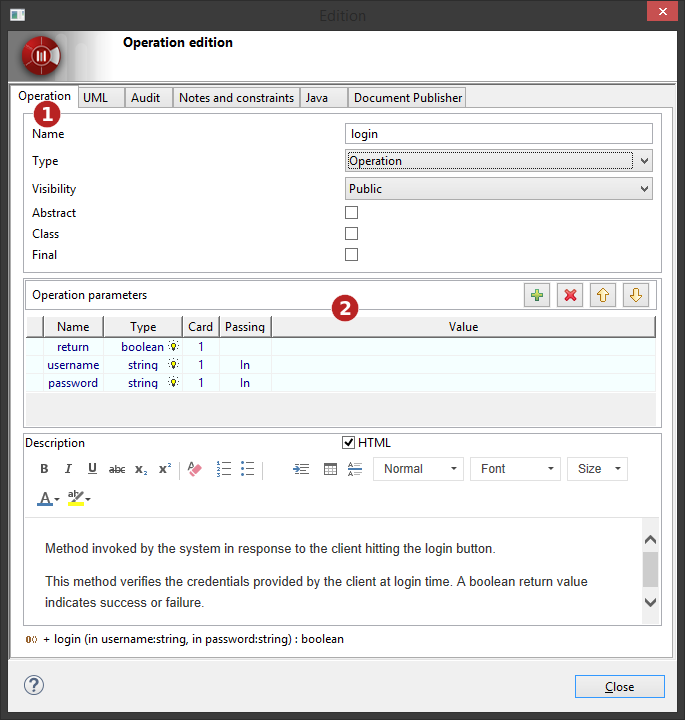Click the remove formatting eraser icon
Image resolution: width=685 pixels, height=720 pixels.
[194, 469]
